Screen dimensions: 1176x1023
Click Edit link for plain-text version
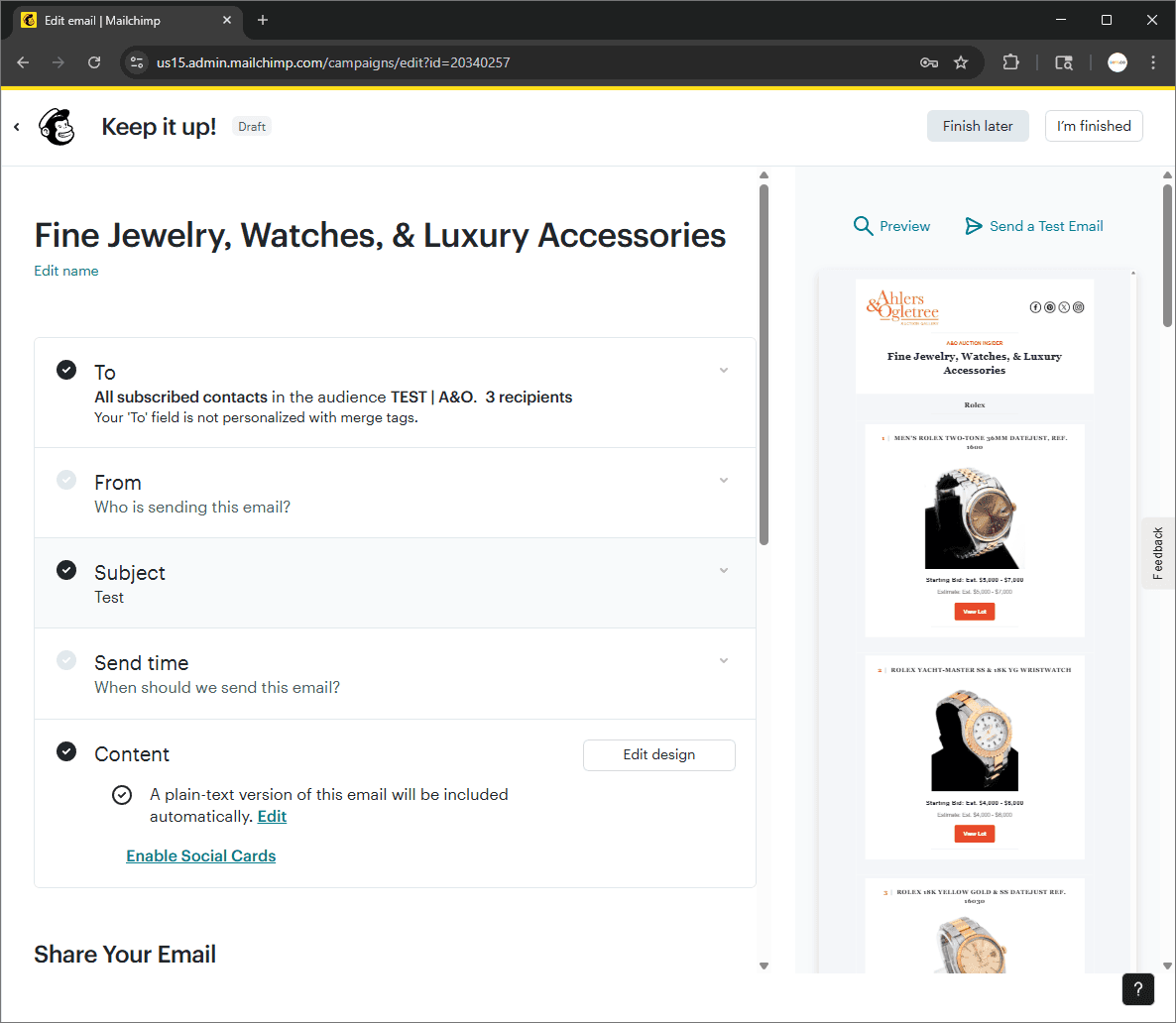tap(272, 816)
